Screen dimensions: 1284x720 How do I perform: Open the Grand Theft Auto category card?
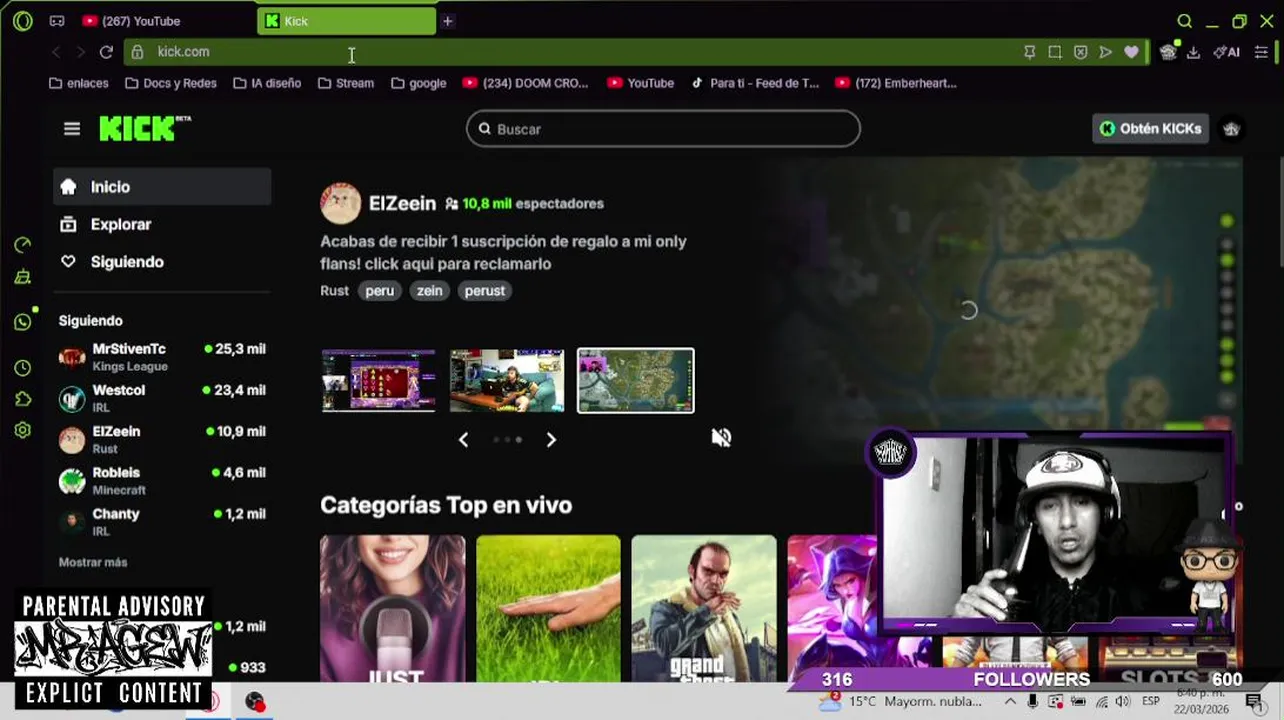tap(704, 609)
